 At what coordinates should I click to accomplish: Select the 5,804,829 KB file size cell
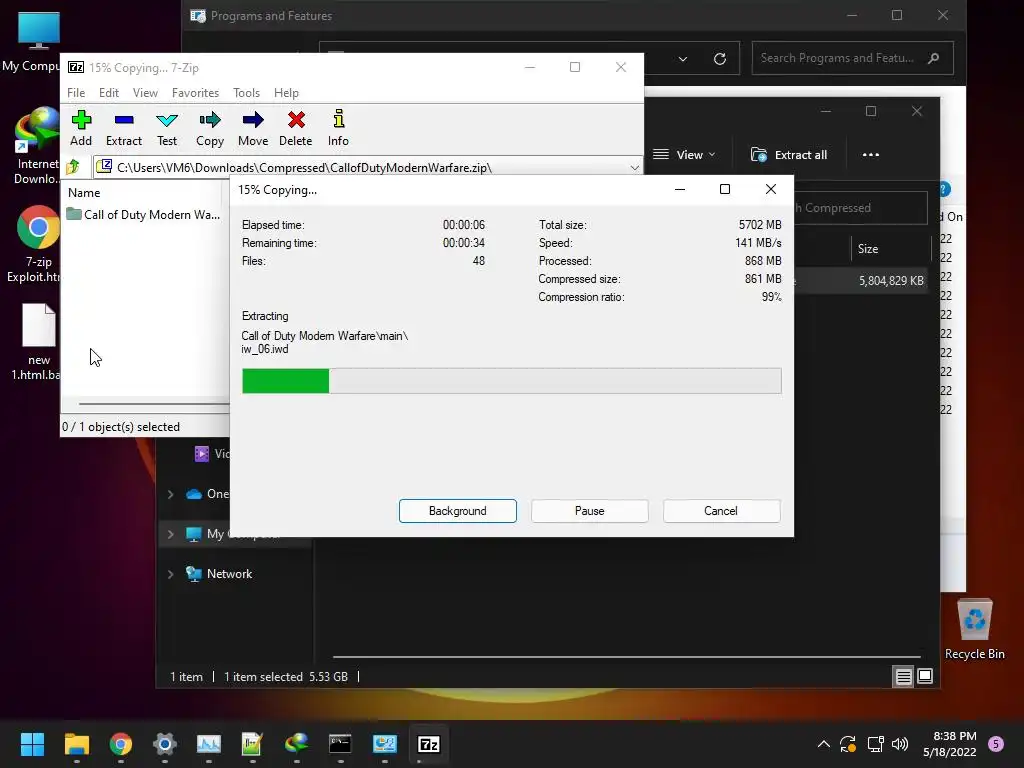tap(891, 281)
